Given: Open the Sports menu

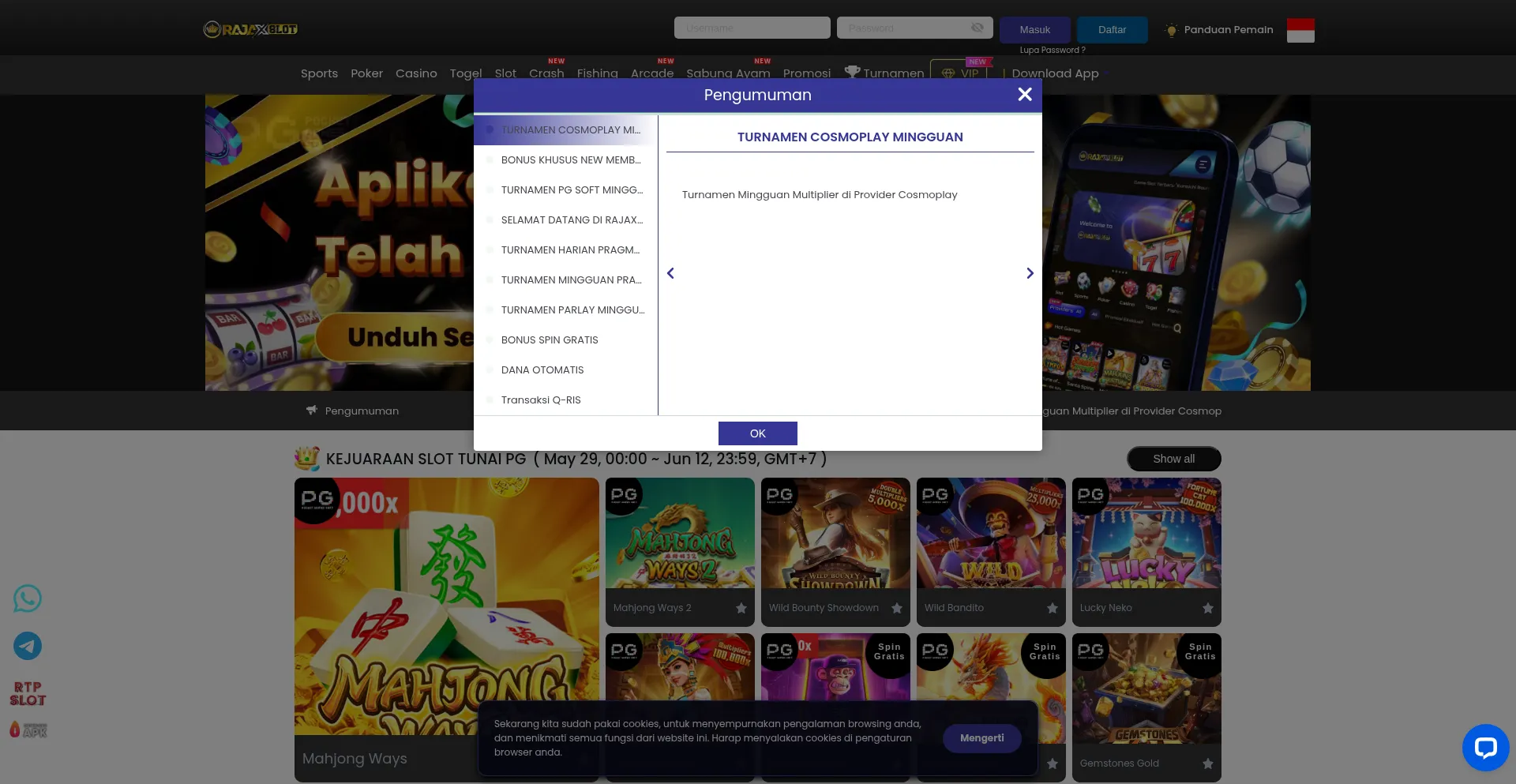Looking at the screenshot, I should 319,73.
